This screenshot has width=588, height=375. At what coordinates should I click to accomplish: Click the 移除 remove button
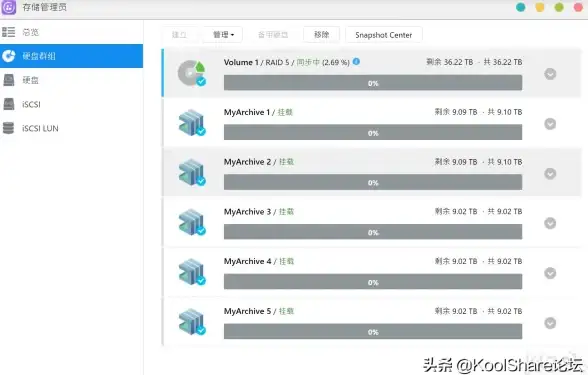point(321,34)
